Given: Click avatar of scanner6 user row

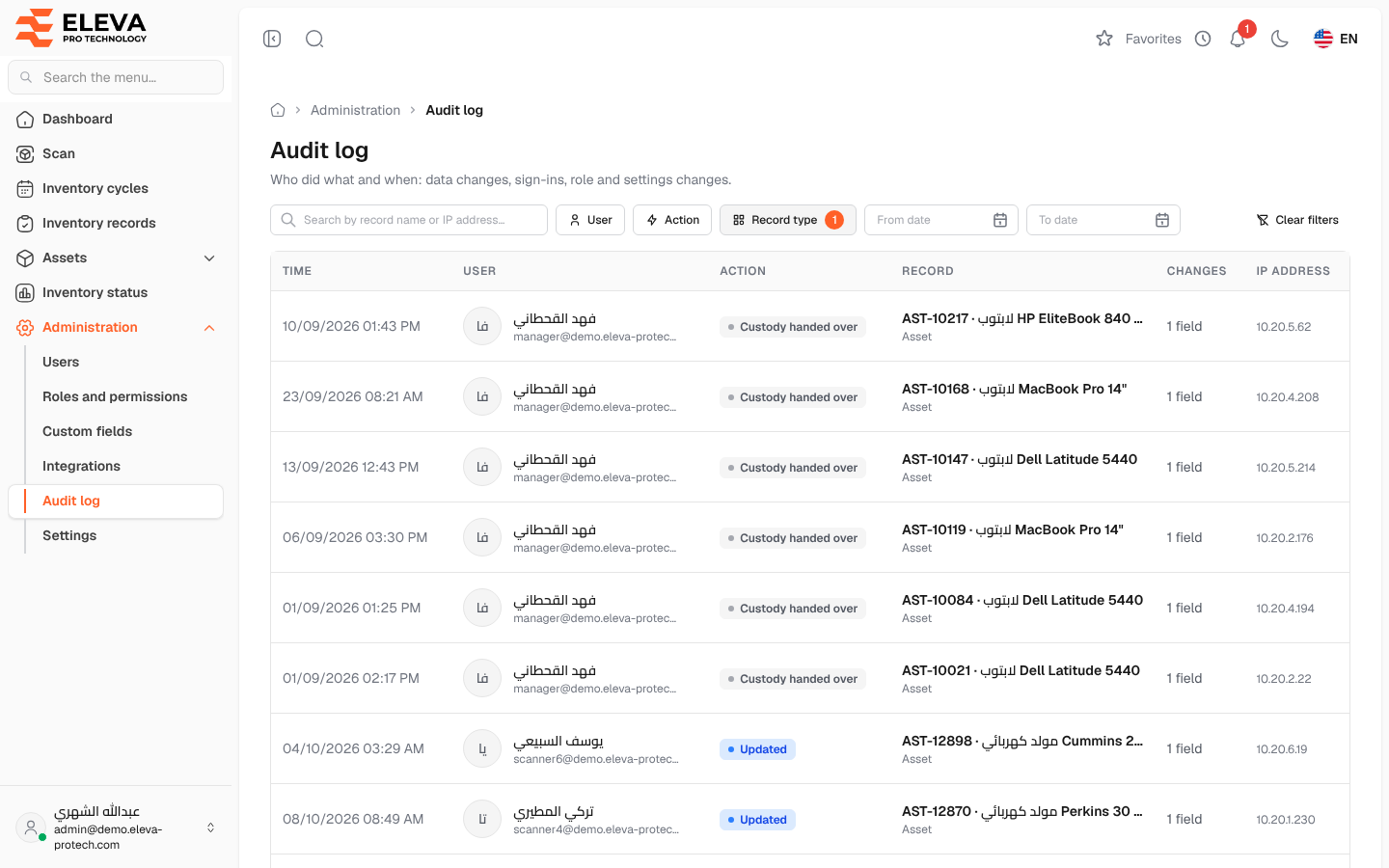Looking at the screenshot, I should click(482, 748).
